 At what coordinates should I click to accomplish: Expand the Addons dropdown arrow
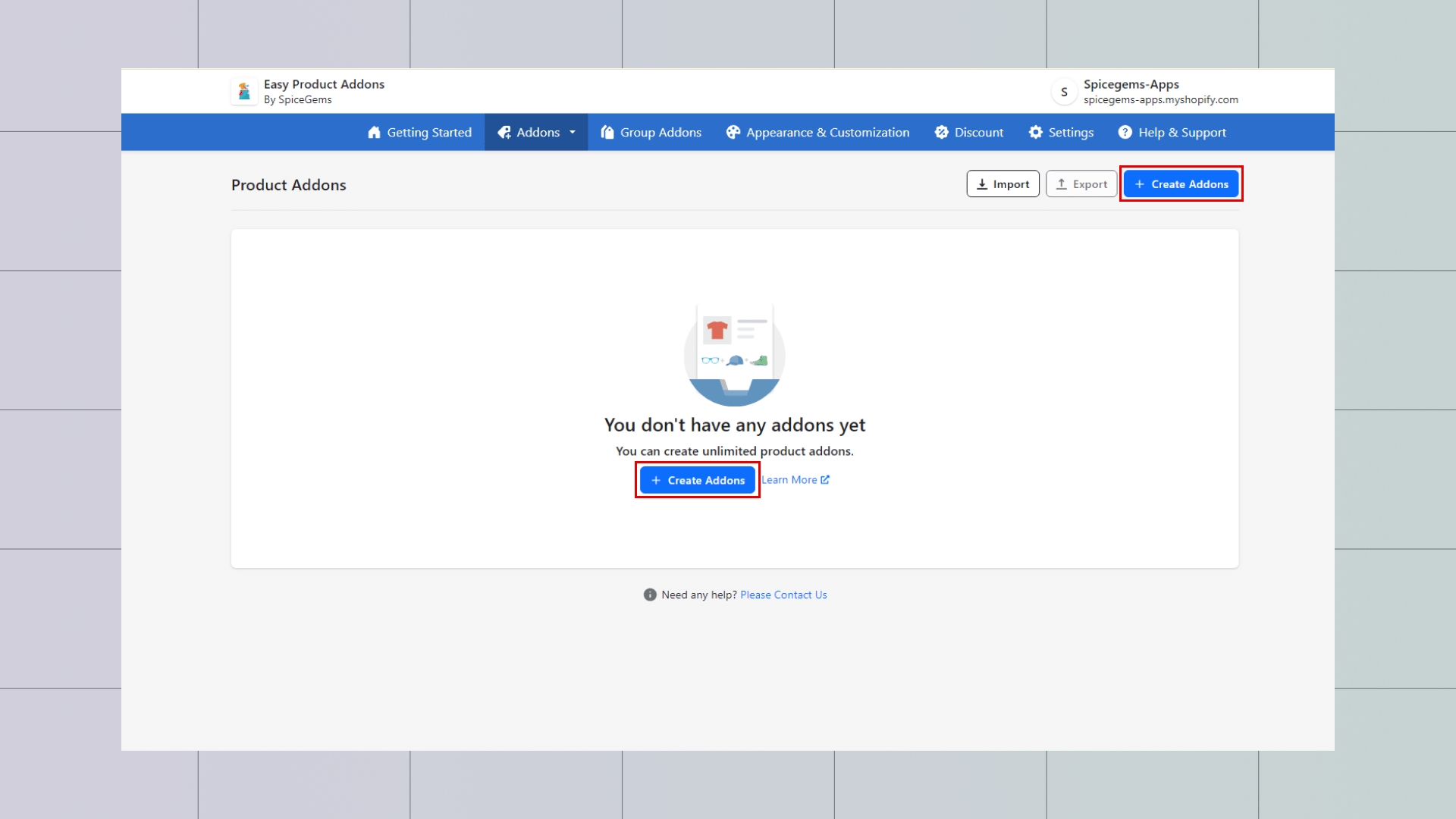[x=573, y=133]
